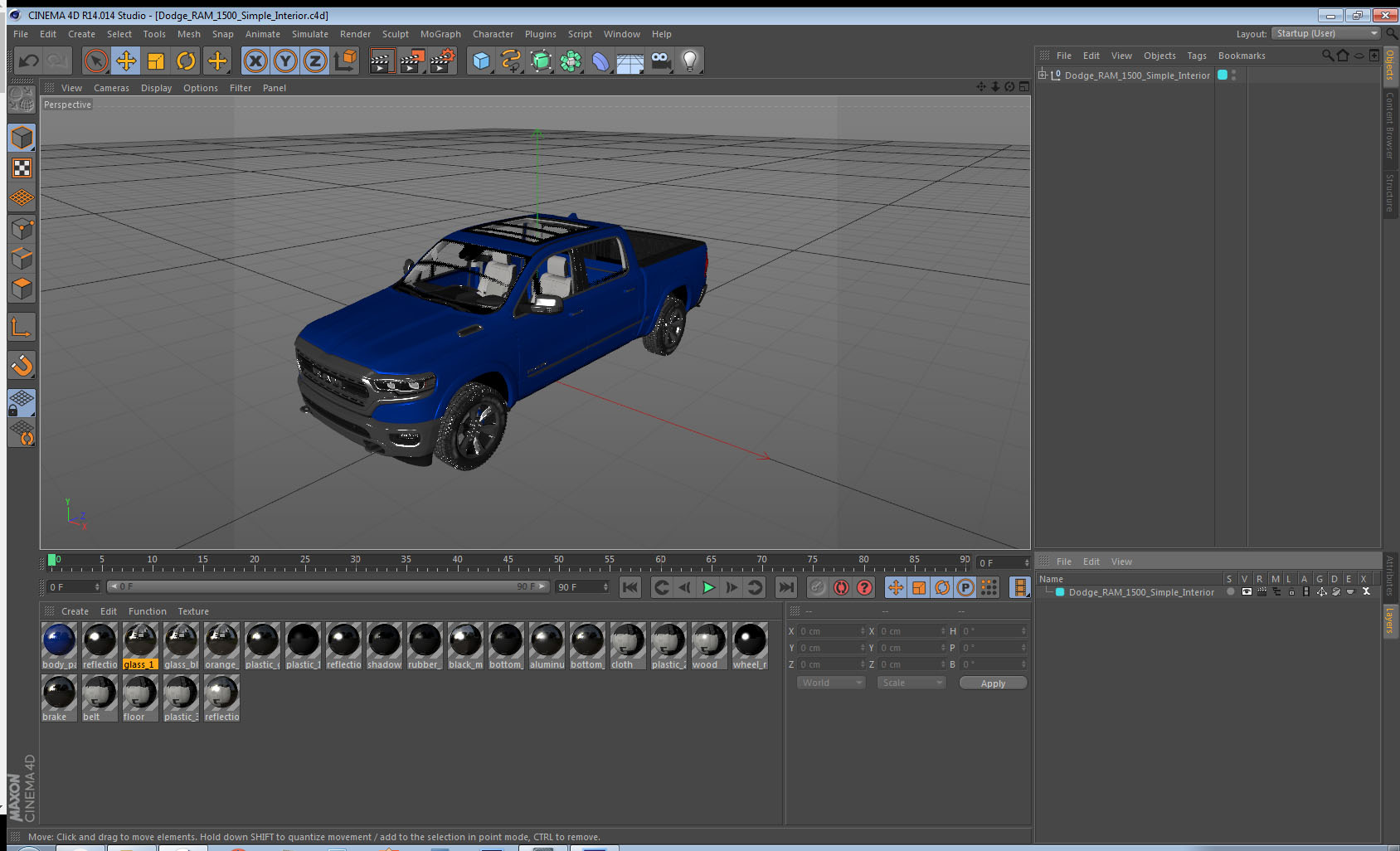Toggle layer Visible eye icon for Dodge_RAM layer
The image size is (1400, 851).
tap(1246, 592)
